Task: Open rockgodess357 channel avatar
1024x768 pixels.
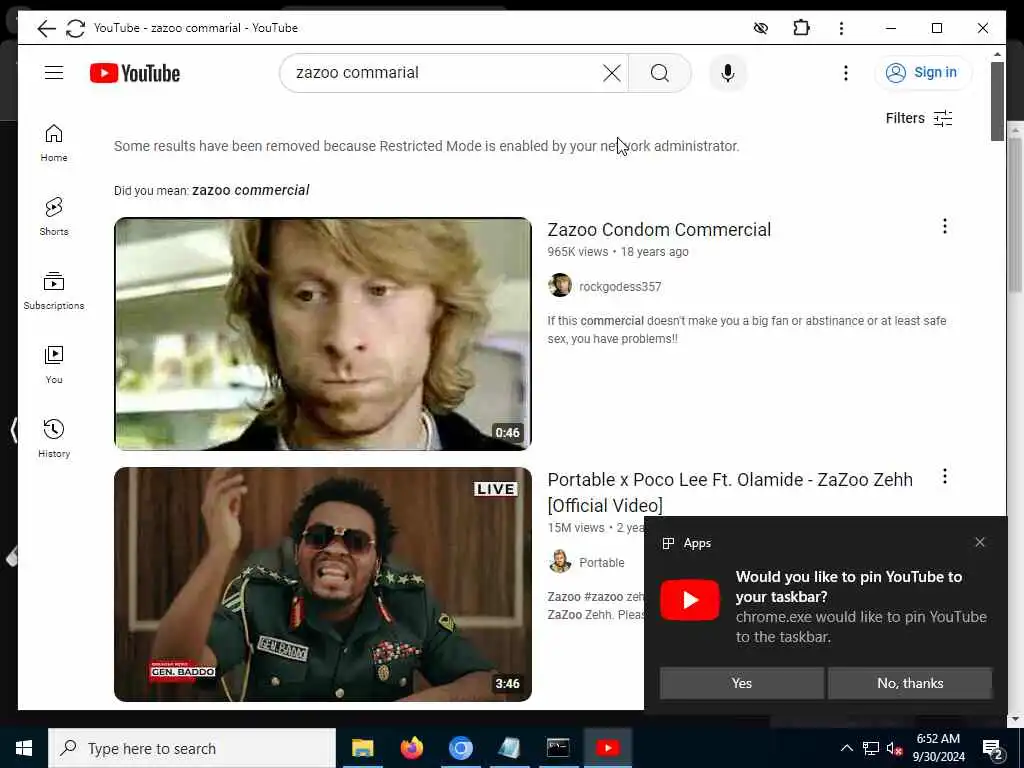Action: pyautogui.click(x=560, y=286)
